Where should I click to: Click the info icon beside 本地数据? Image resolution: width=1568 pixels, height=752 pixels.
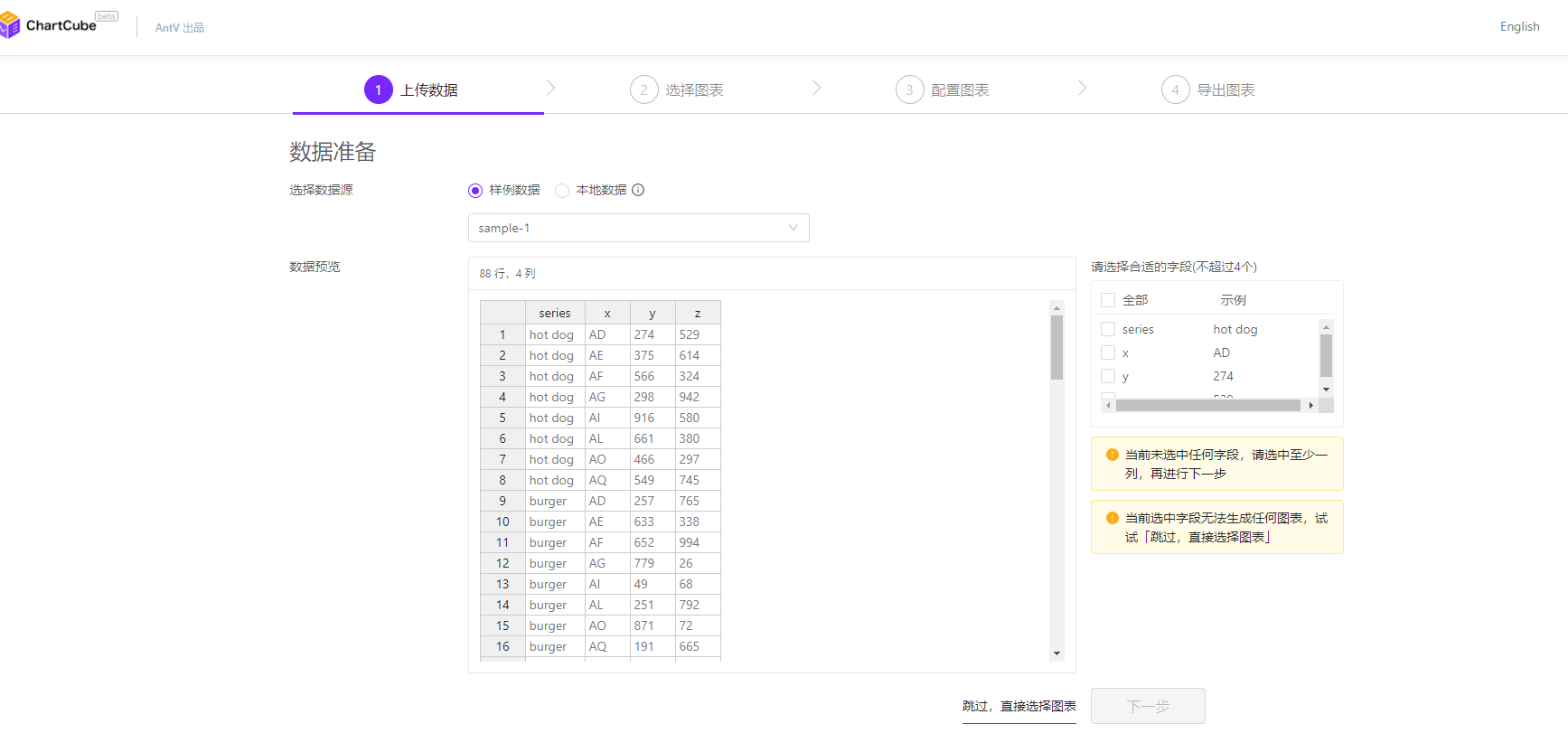click(638, 190)
